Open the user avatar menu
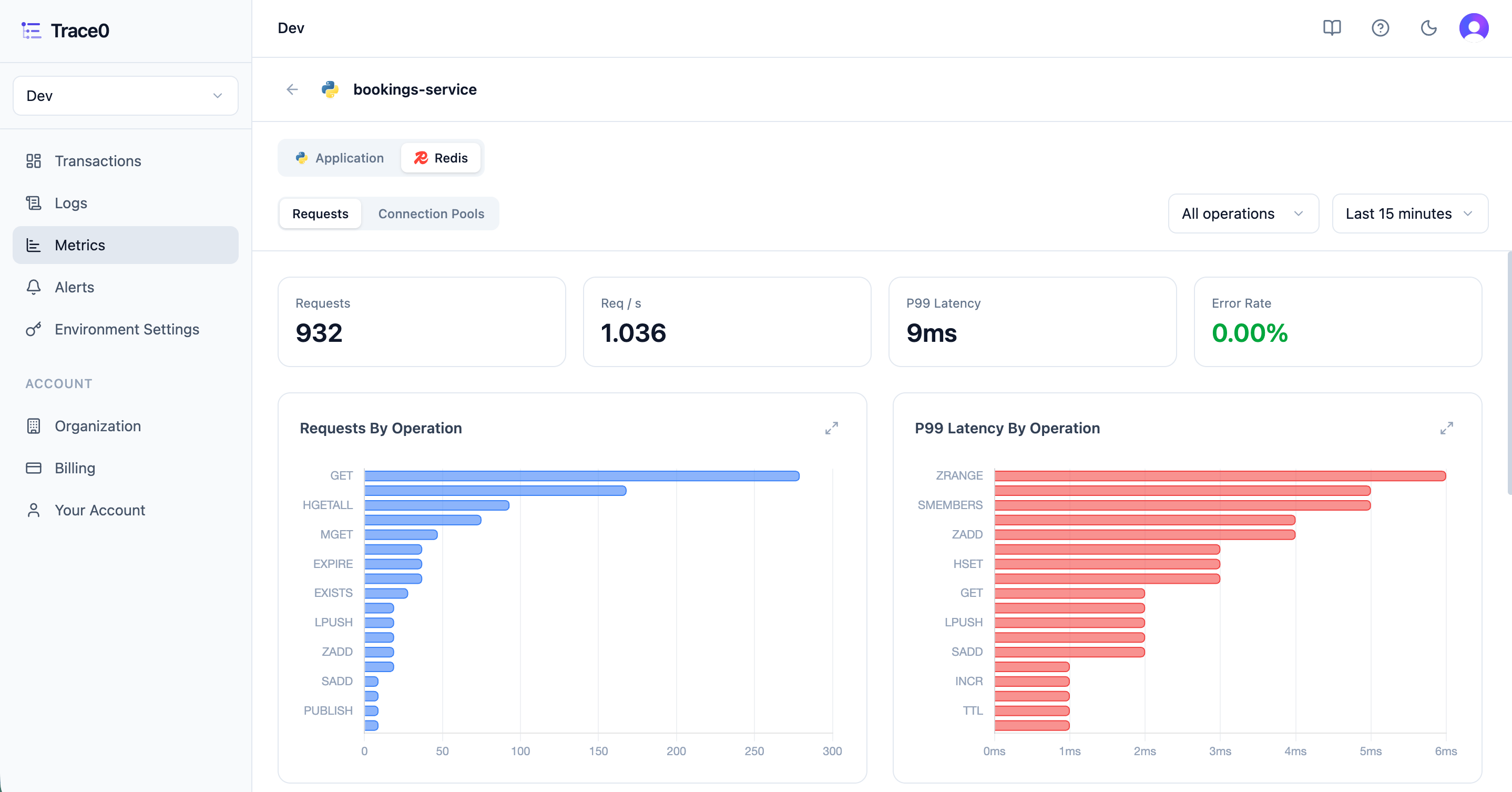 [1473, 28]
